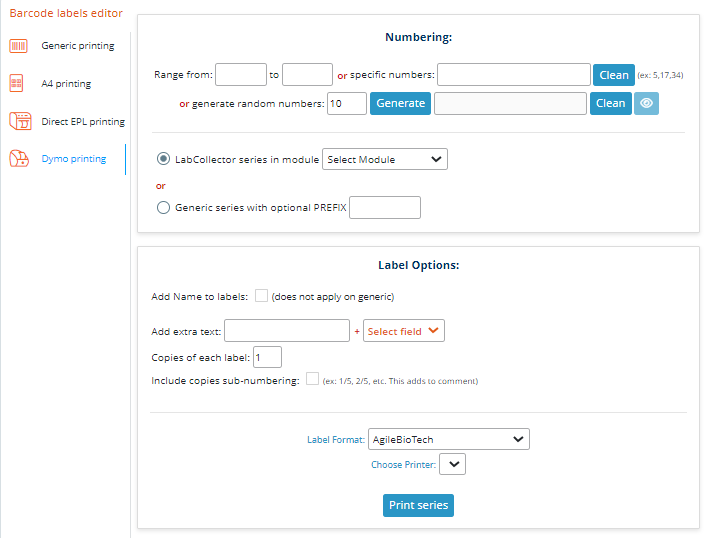Viewport: 715px width, 538px height.
Task: Tick Include copies sub-numbering checkbox
Action: 312,379
